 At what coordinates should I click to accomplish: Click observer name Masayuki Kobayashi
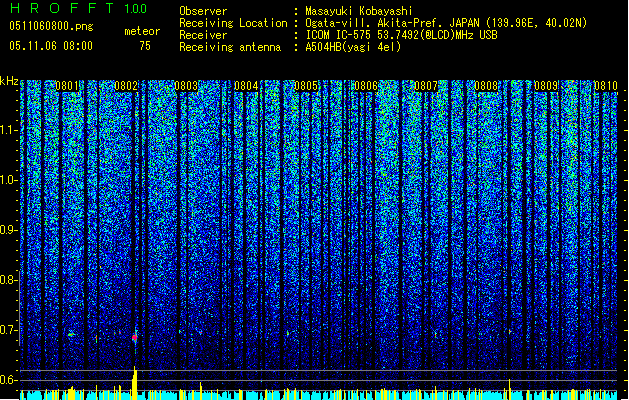click(359, 11)
